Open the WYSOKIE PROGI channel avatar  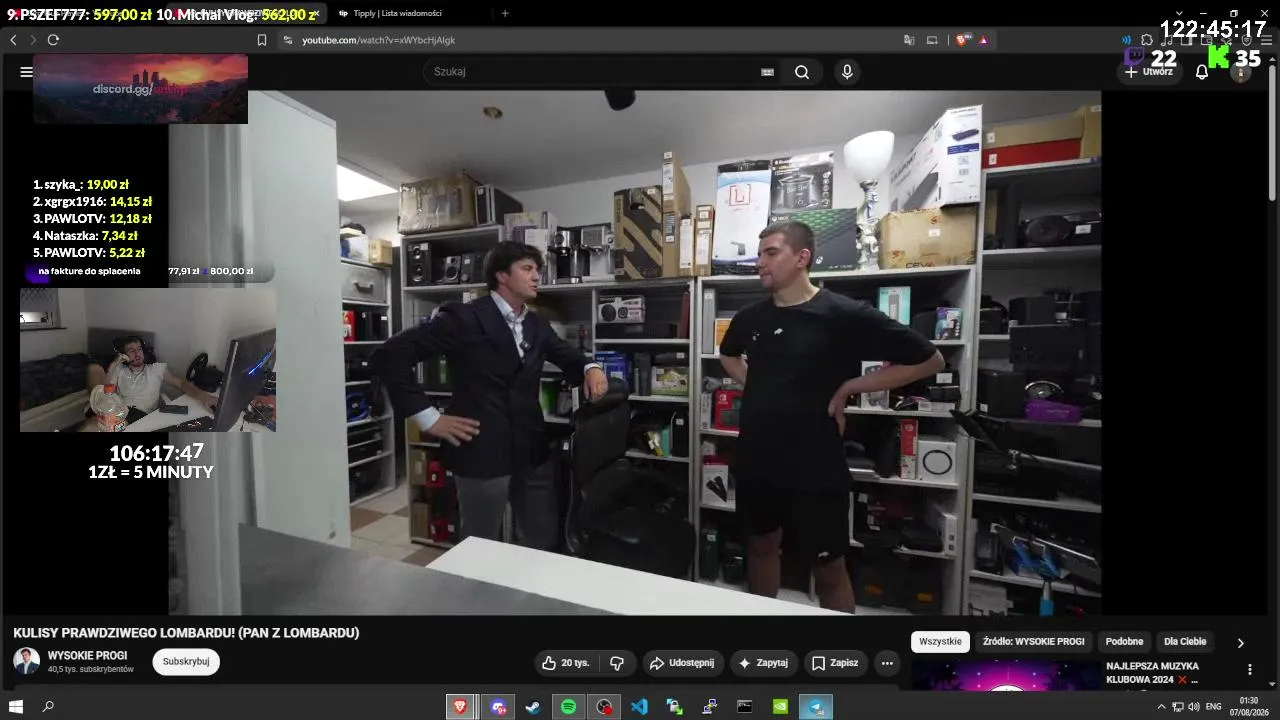point(26,661)
